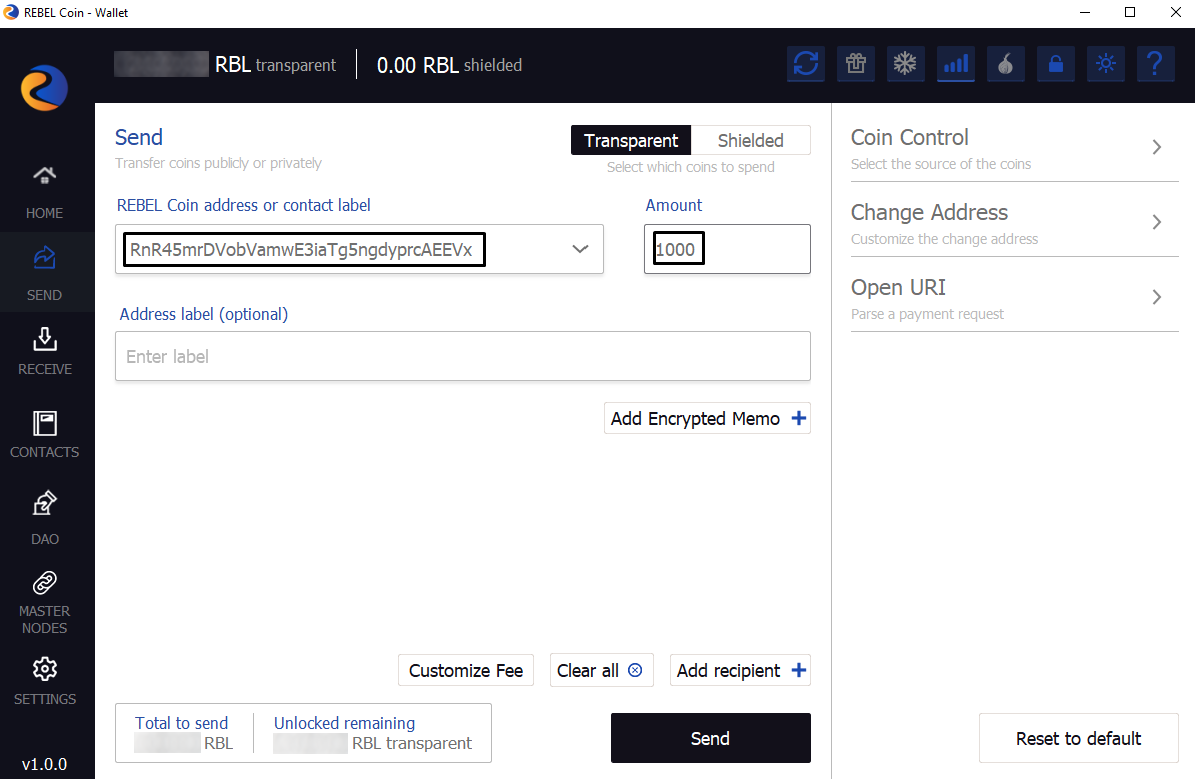Screen dimensions: 1195x779
Task: Expand Coin Control panel
Action: point(1014,148)
